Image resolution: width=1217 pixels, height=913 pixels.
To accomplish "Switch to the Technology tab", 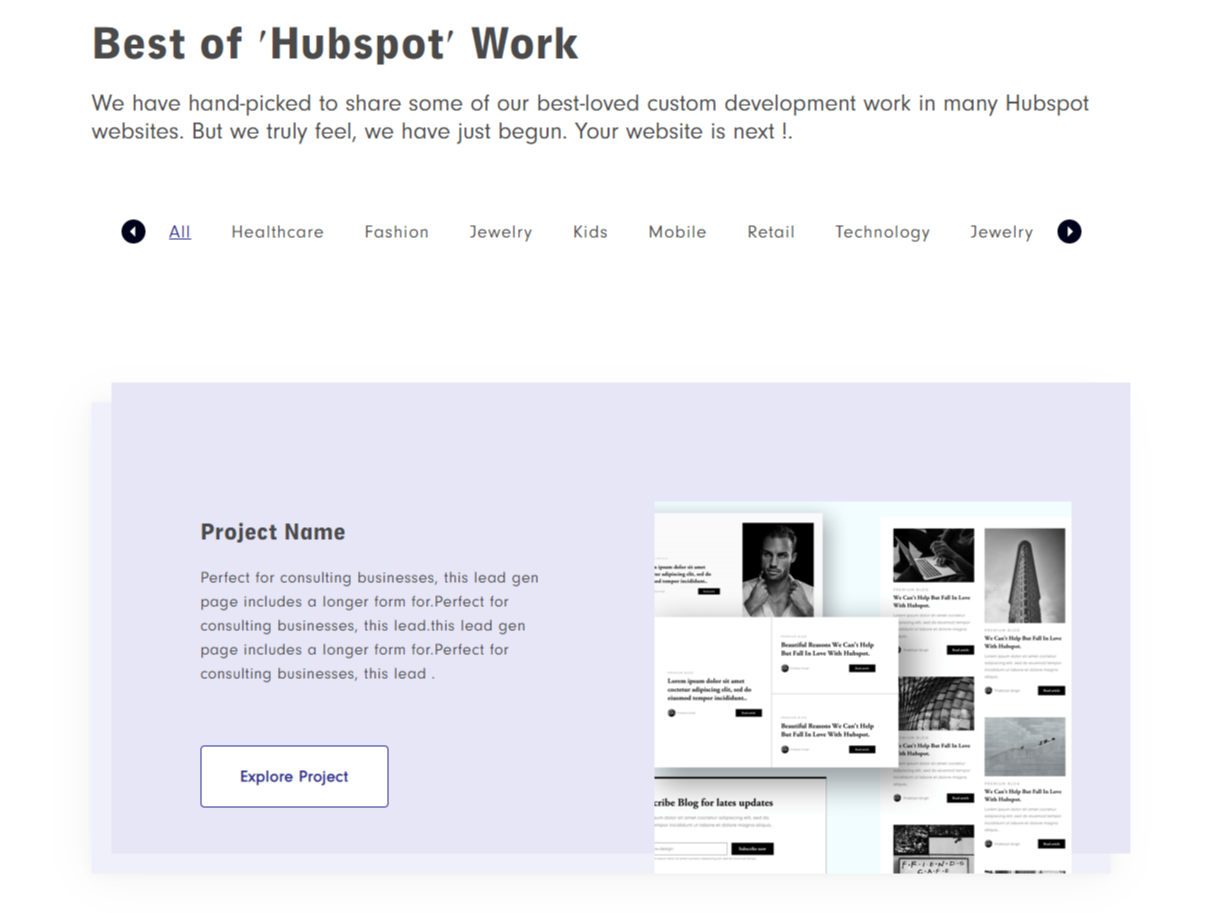I will [x=882, y=232].
